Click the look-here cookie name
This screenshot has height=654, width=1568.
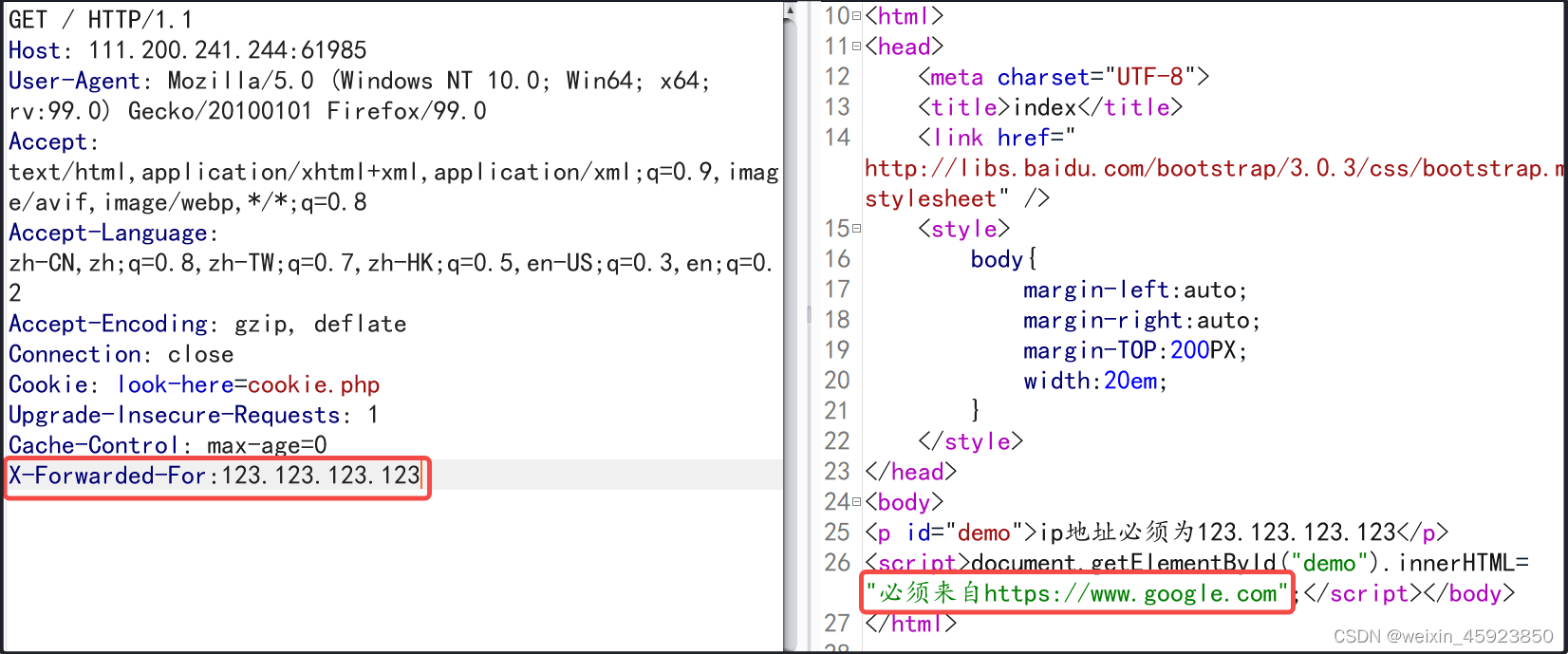176,384
